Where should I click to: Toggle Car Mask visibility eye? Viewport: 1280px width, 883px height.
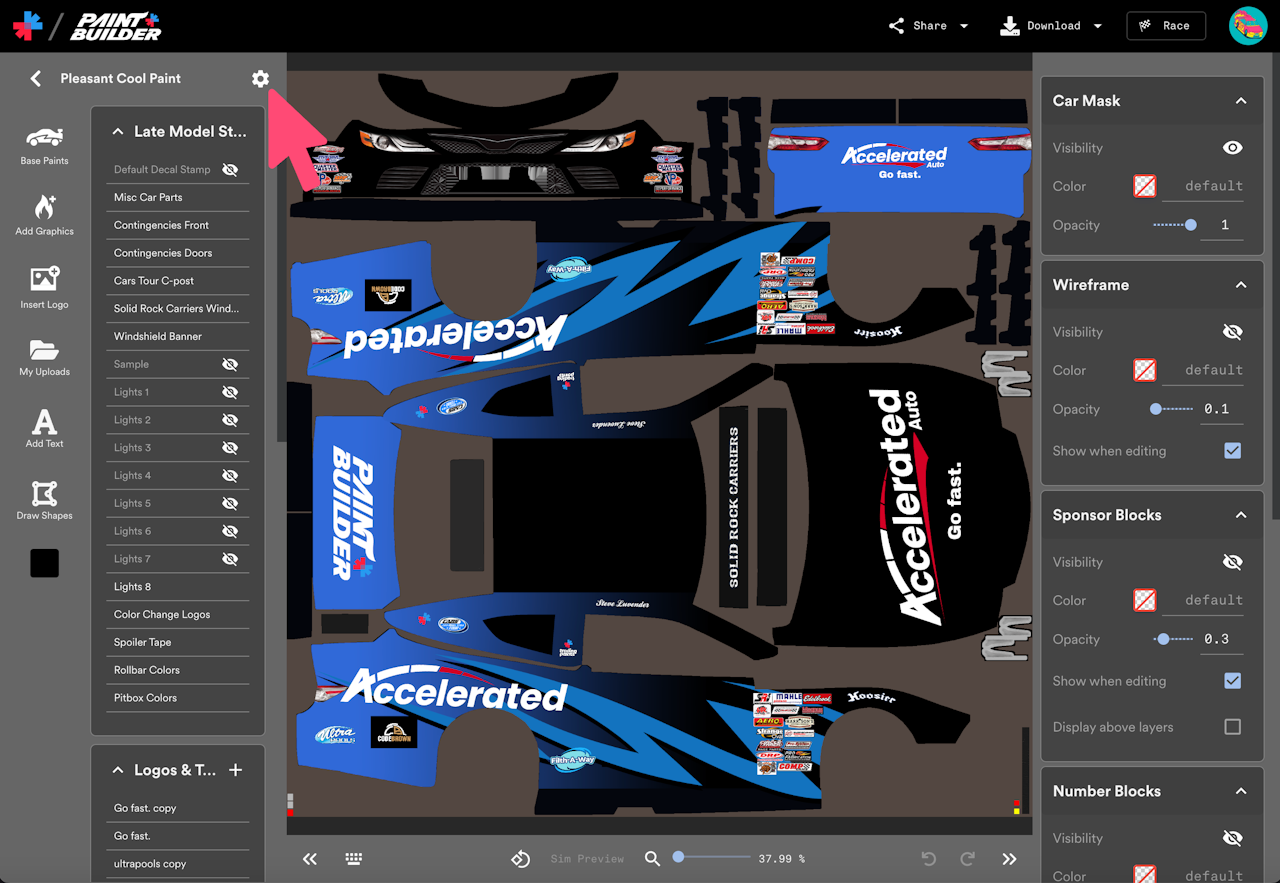(1232, 148)
